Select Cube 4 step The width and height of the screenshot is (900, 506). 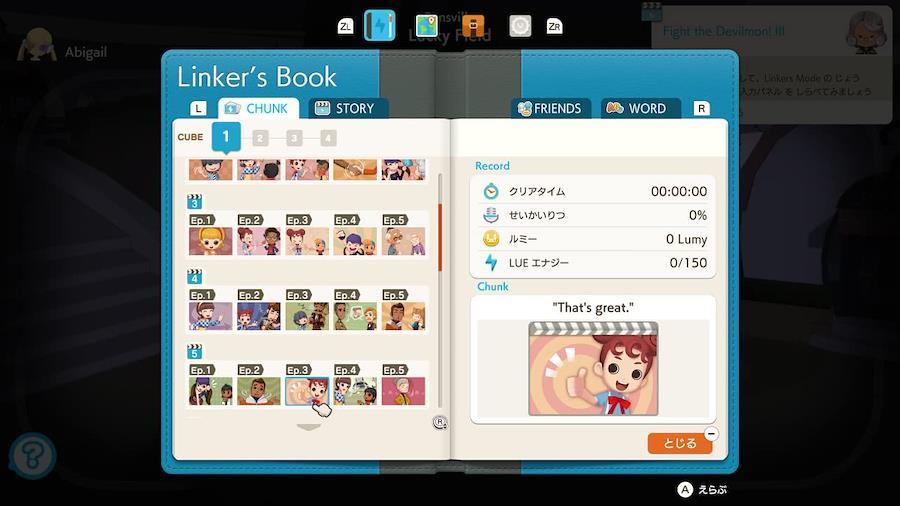point(328,138)
